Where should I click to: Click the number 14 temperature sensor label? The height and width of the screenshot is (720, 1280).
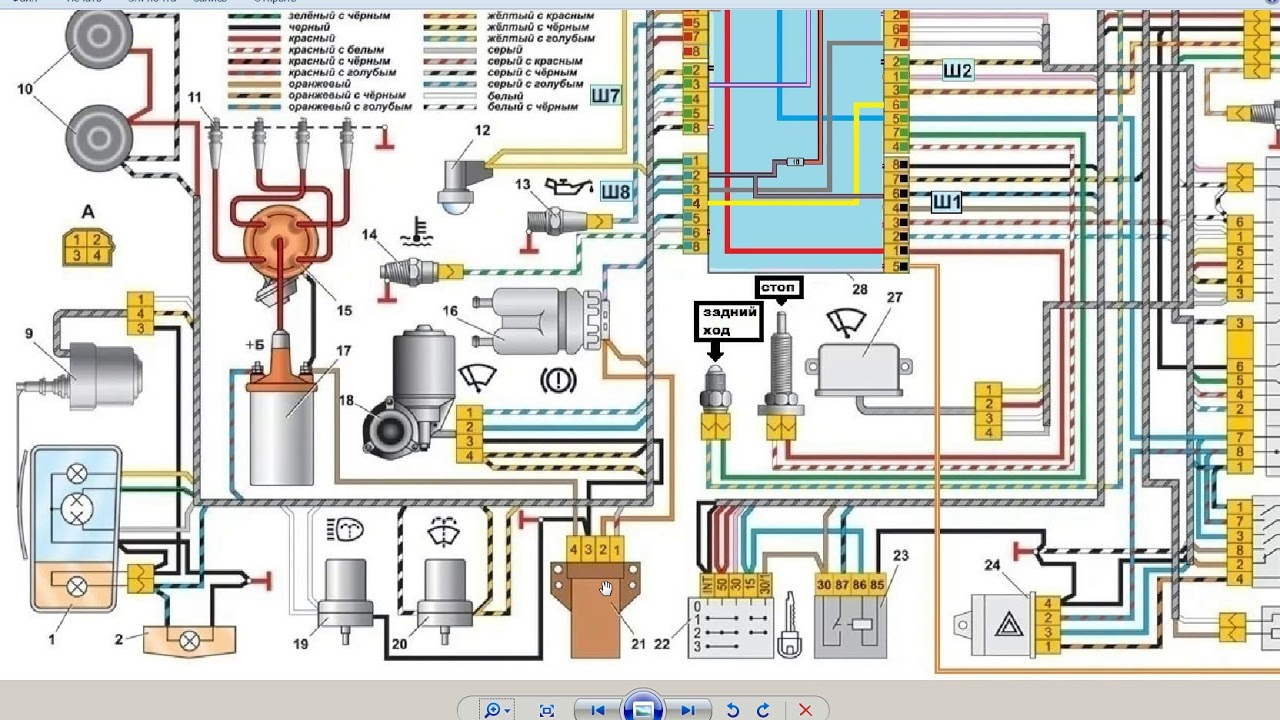370,235
